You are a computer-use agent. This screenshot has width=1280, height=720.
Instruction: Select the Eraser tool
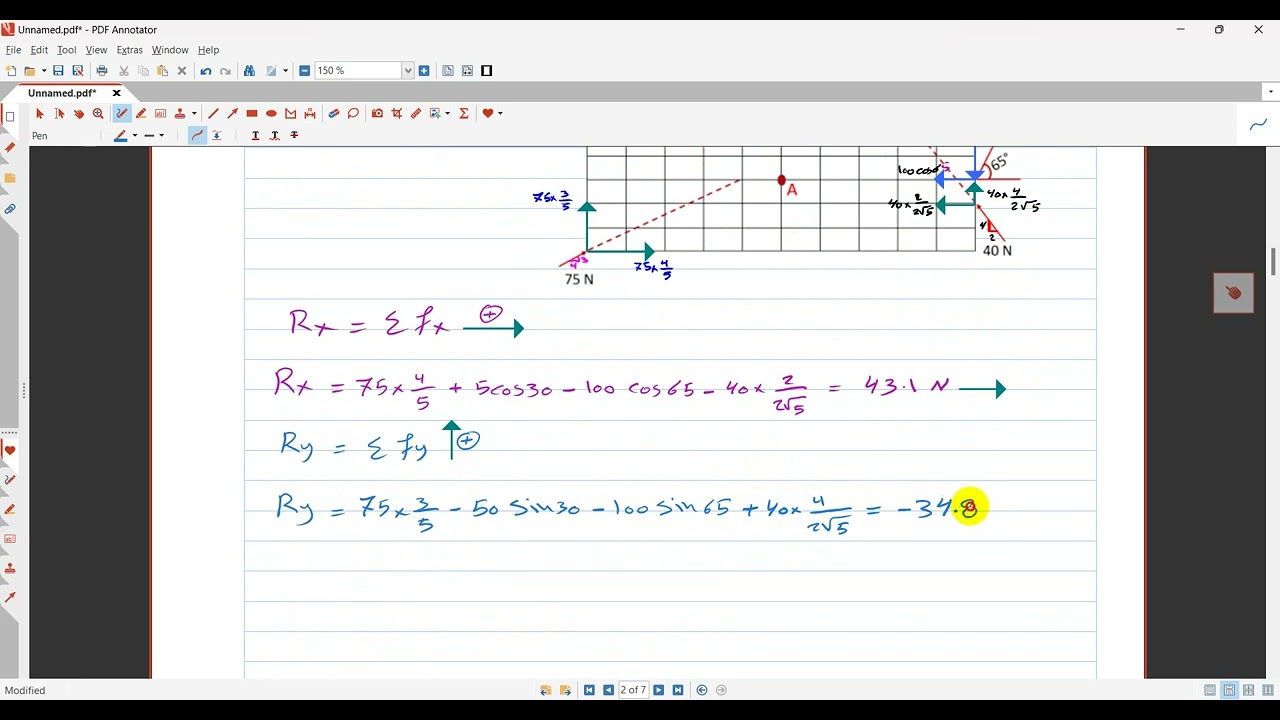(x=334, y=114)
